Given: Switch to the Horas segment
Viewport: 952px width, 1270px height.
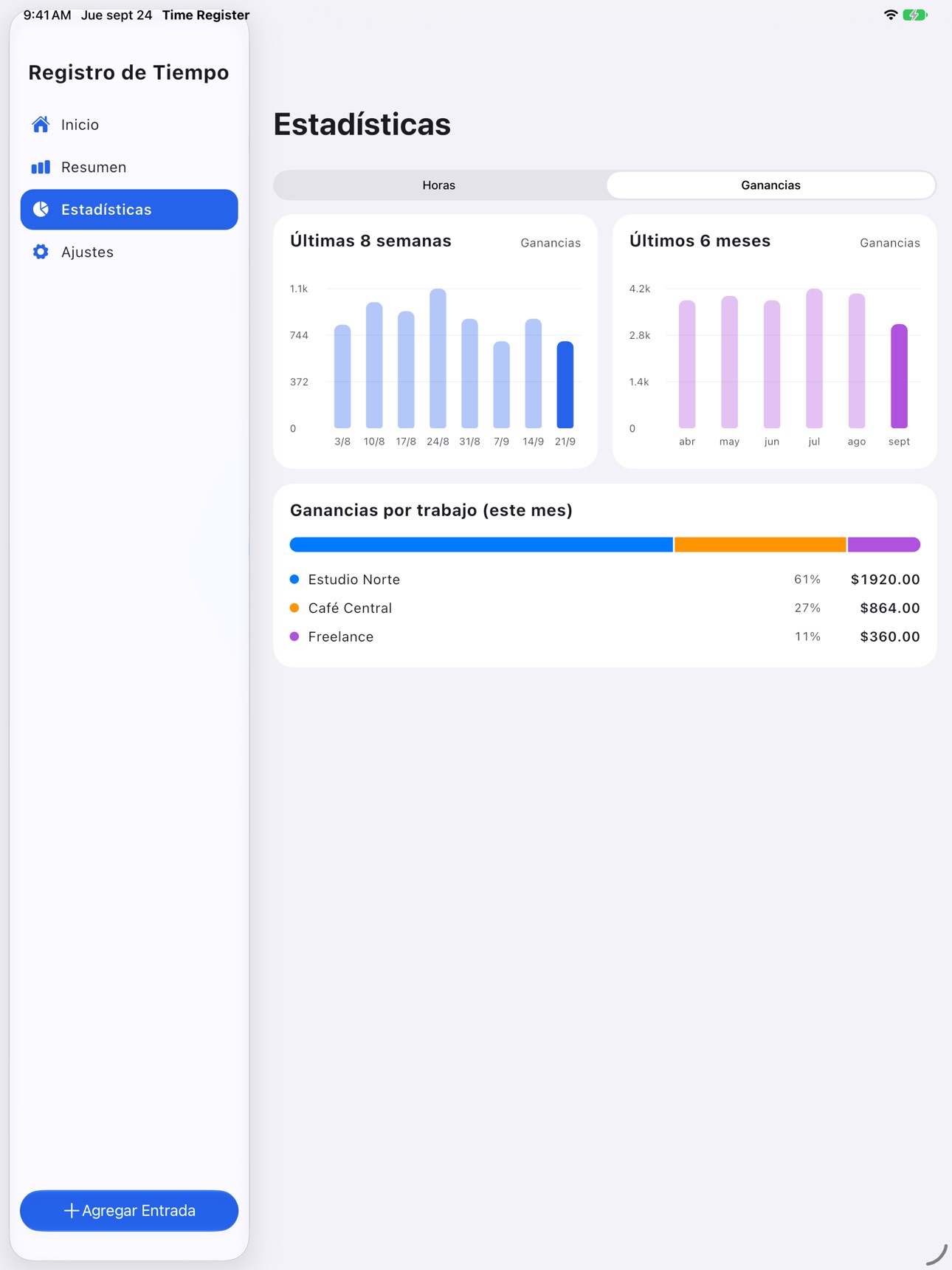Looking at the screenshot, I should [x=439, y=185].
